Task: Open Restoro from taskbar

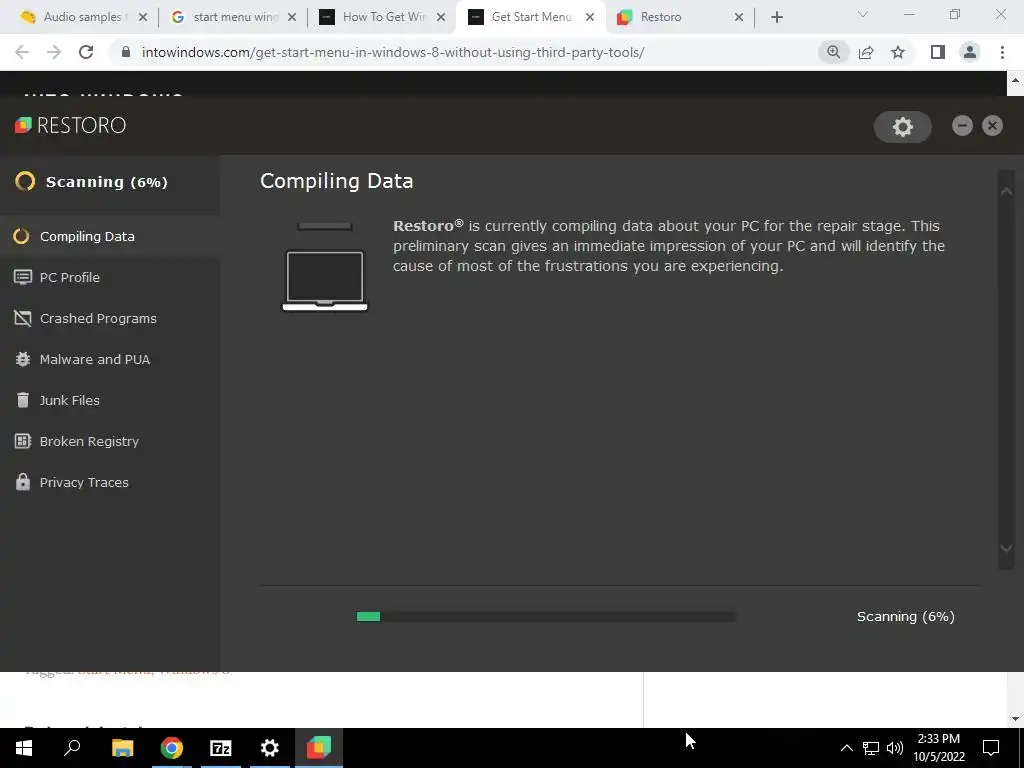Action: (x=319, y=748)
